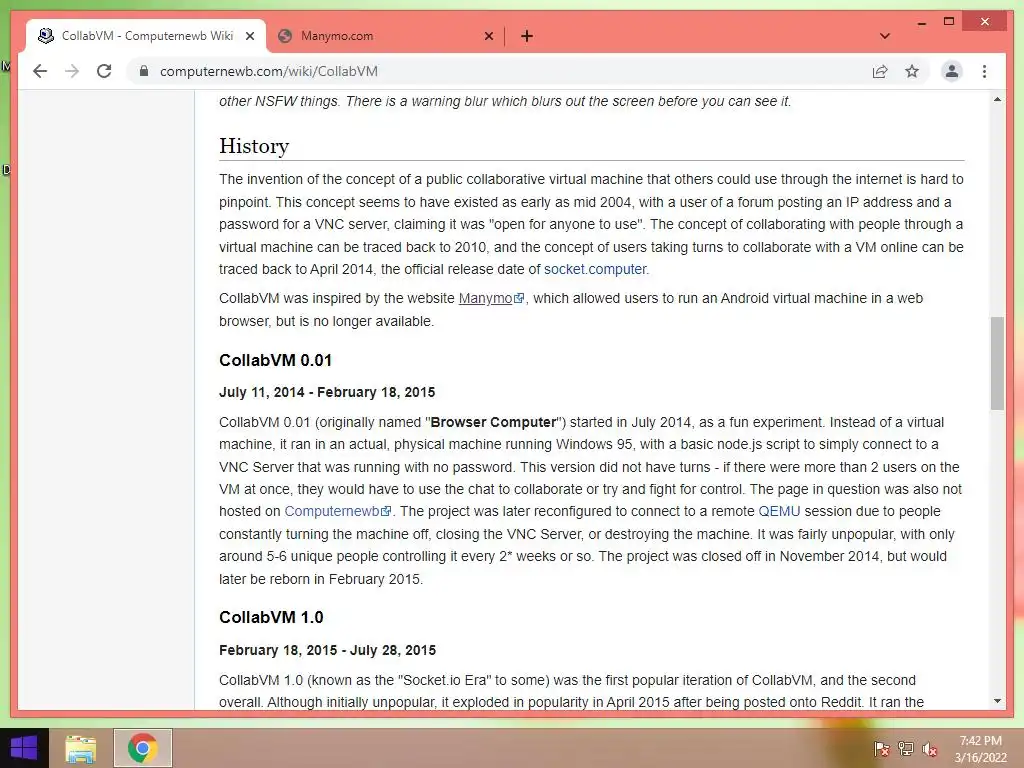The image size is (1024, 768).
Task: View site lock information icon
Action: click(x=144, y=71)
